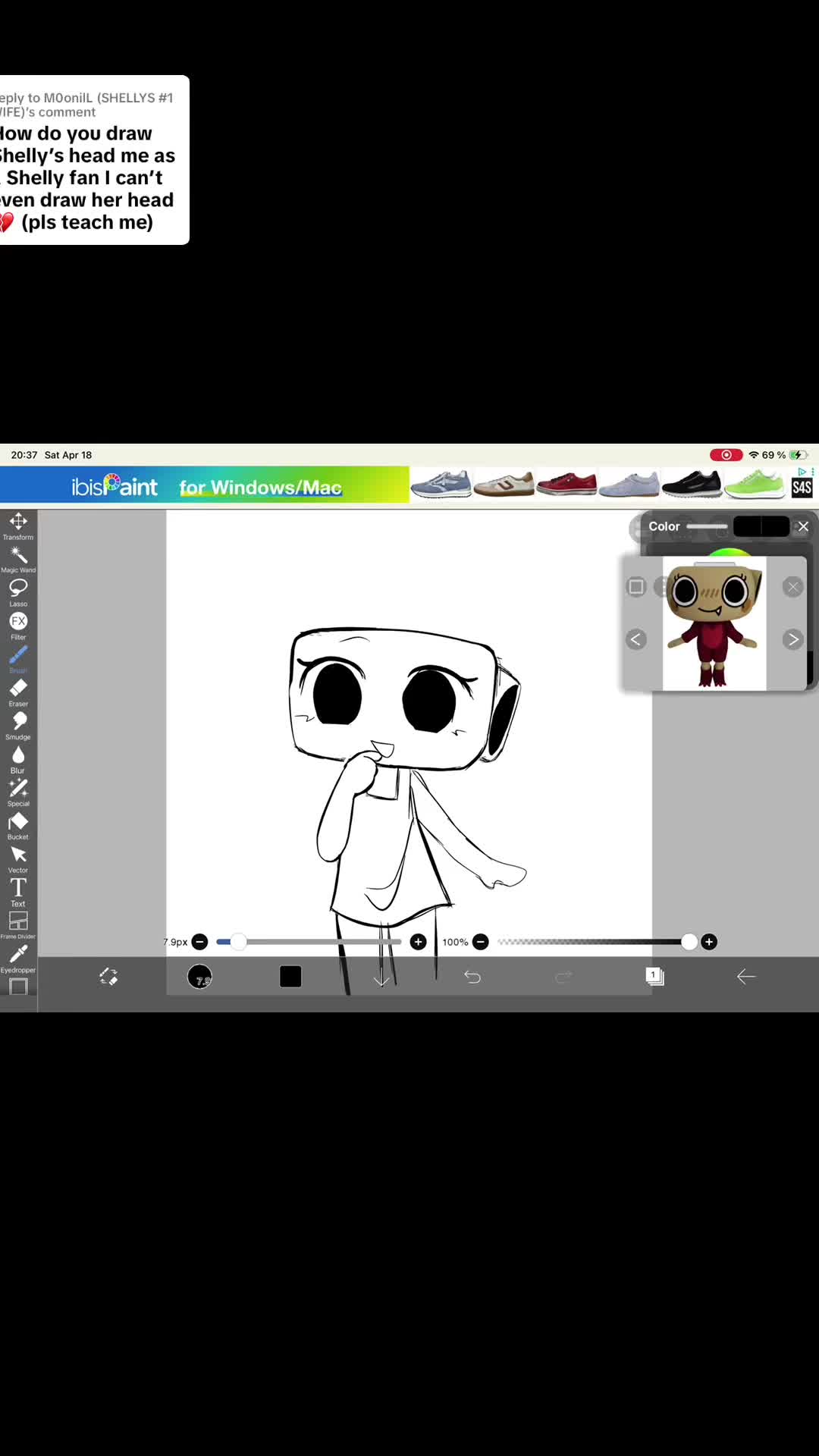Tap the battery indicator in status bar

[x=799, y=455]
